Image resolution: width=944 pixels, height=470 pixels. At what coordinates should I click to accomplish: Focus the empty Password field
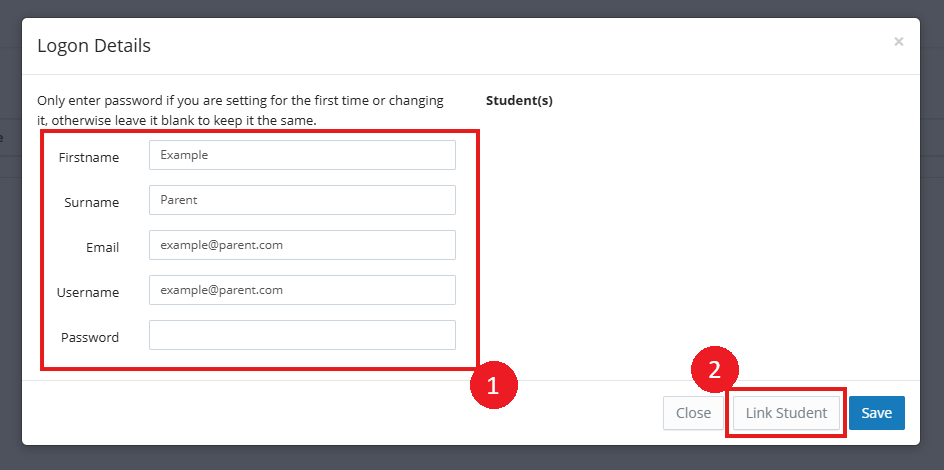pos(302,335)
